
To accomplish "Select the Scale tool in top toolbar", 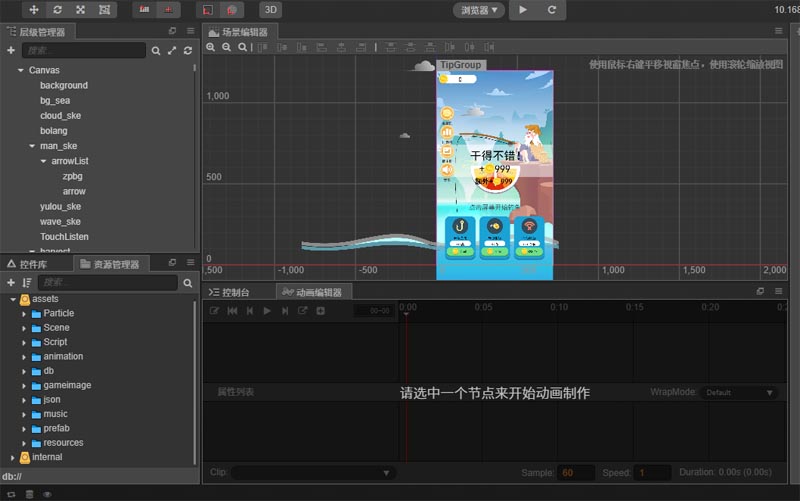I will [81, 9].
